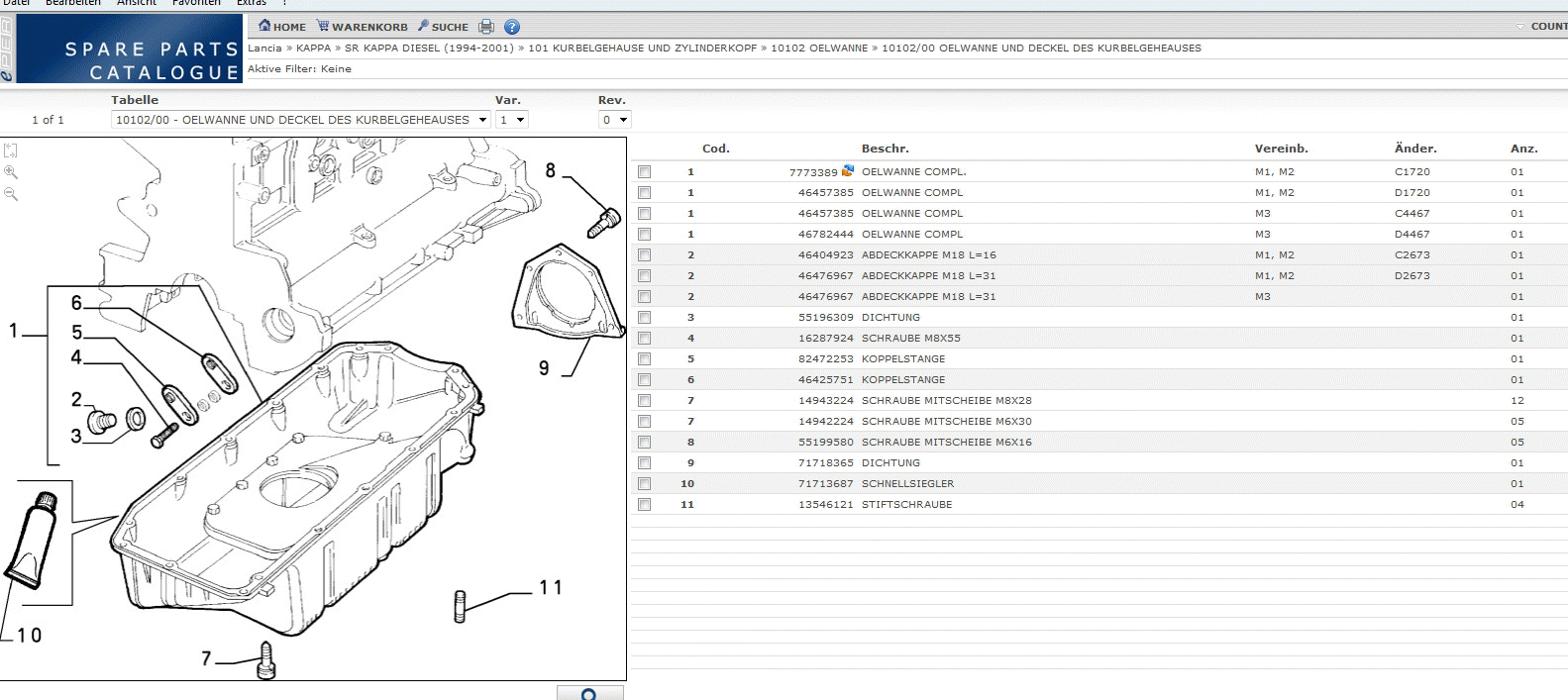Select checkbox for 13546121 STIFTSCHRAUBE
Image resolution: width=1568 pixels, height=700 pixels.
645,505
